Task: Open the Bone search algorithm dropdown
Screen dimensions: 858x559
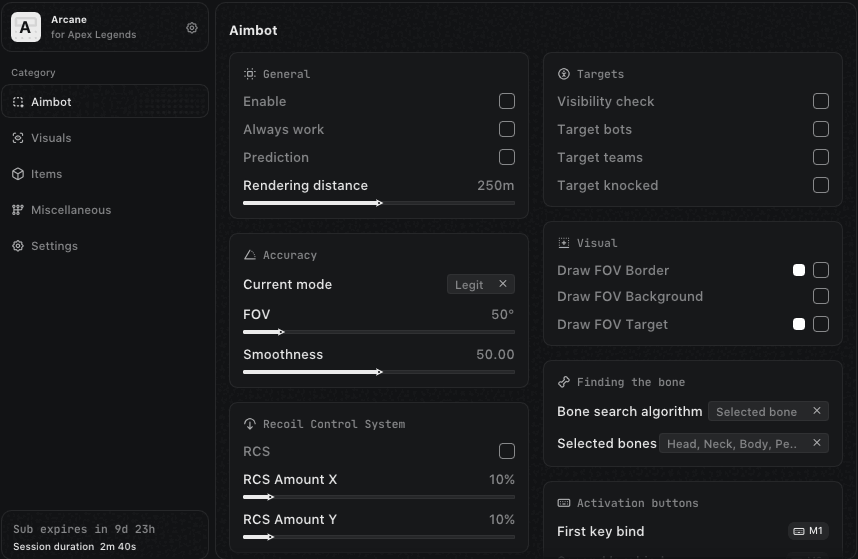Action: [768, 411]
